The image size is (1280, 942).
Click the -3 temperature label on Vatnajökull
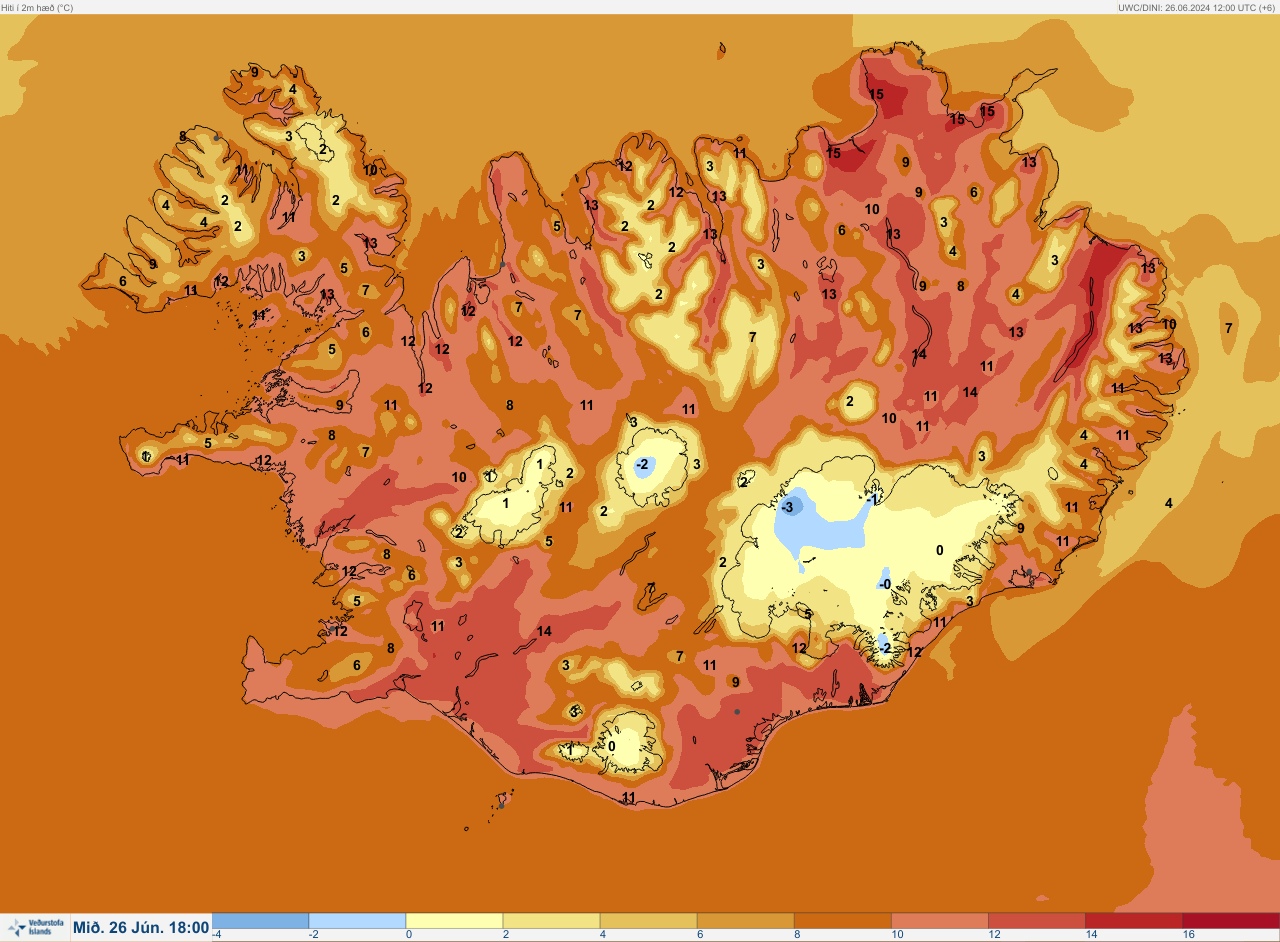pyautogui.click(x=788, y=508)
